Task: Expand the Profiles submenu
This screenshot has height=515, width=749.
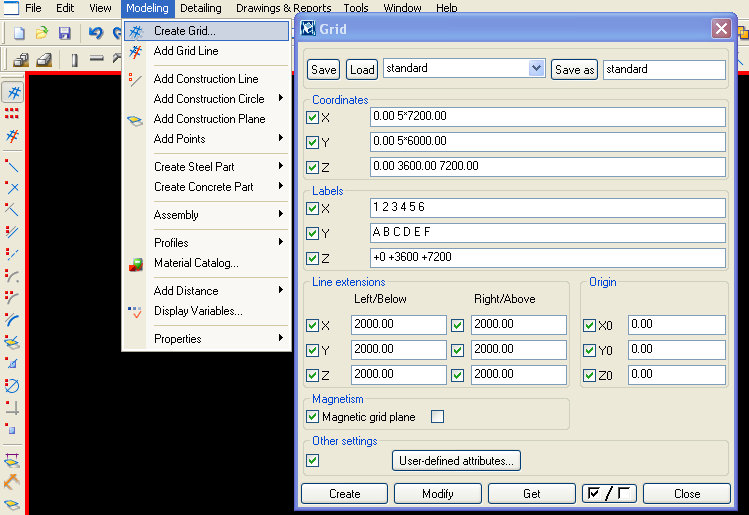Action: tap(207, 243)
